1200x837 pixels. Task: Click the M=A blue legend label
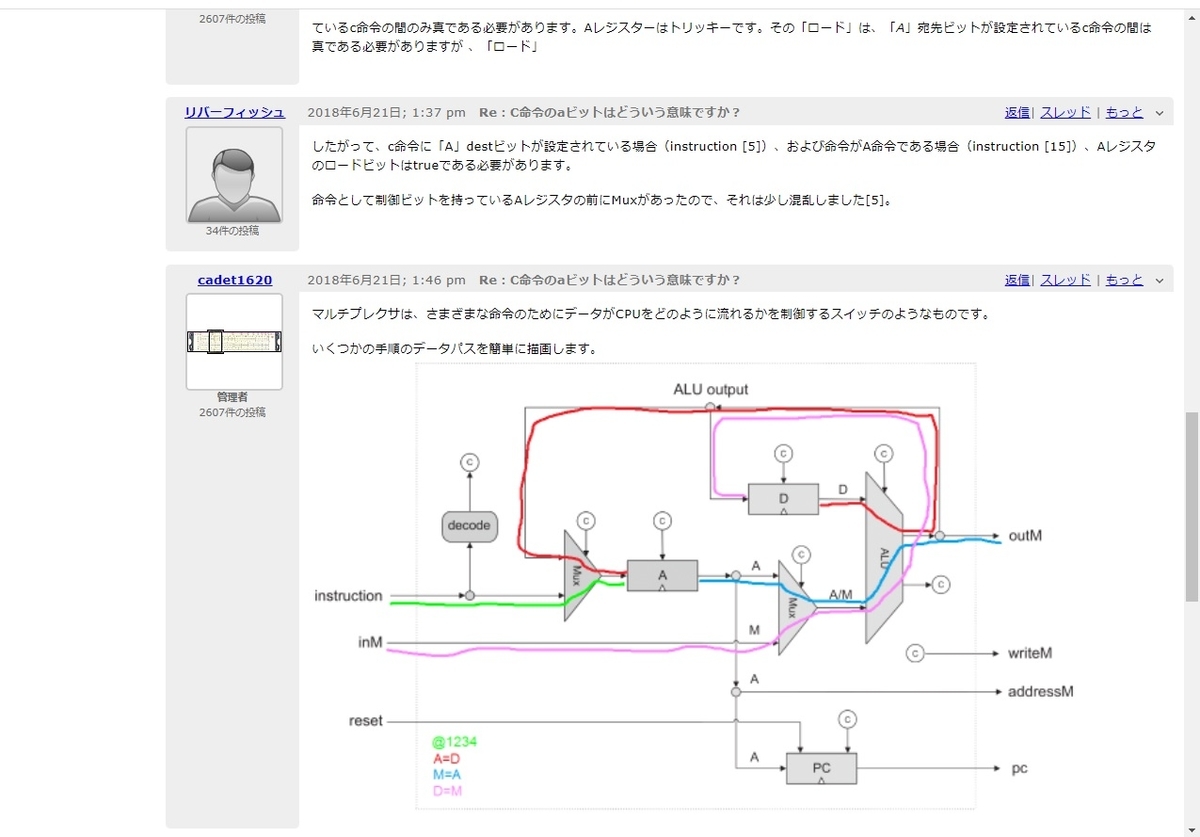pos(447,774)
